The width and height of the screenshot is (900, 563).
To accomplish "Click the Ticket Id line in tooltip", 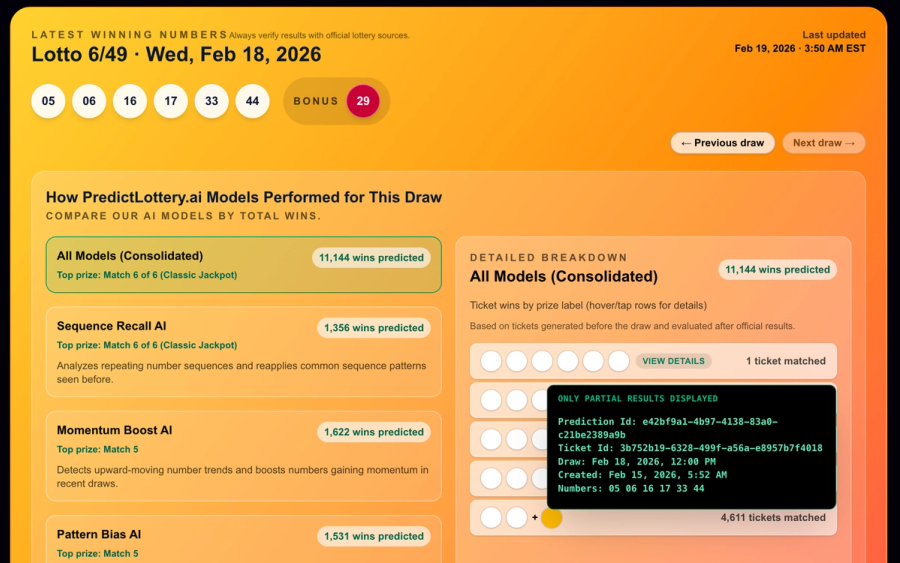I will point(690,448).
